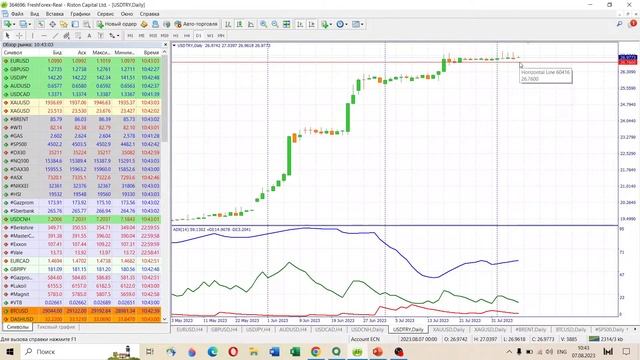Open the Файл menu
The image size is (640, 360).
17,14
